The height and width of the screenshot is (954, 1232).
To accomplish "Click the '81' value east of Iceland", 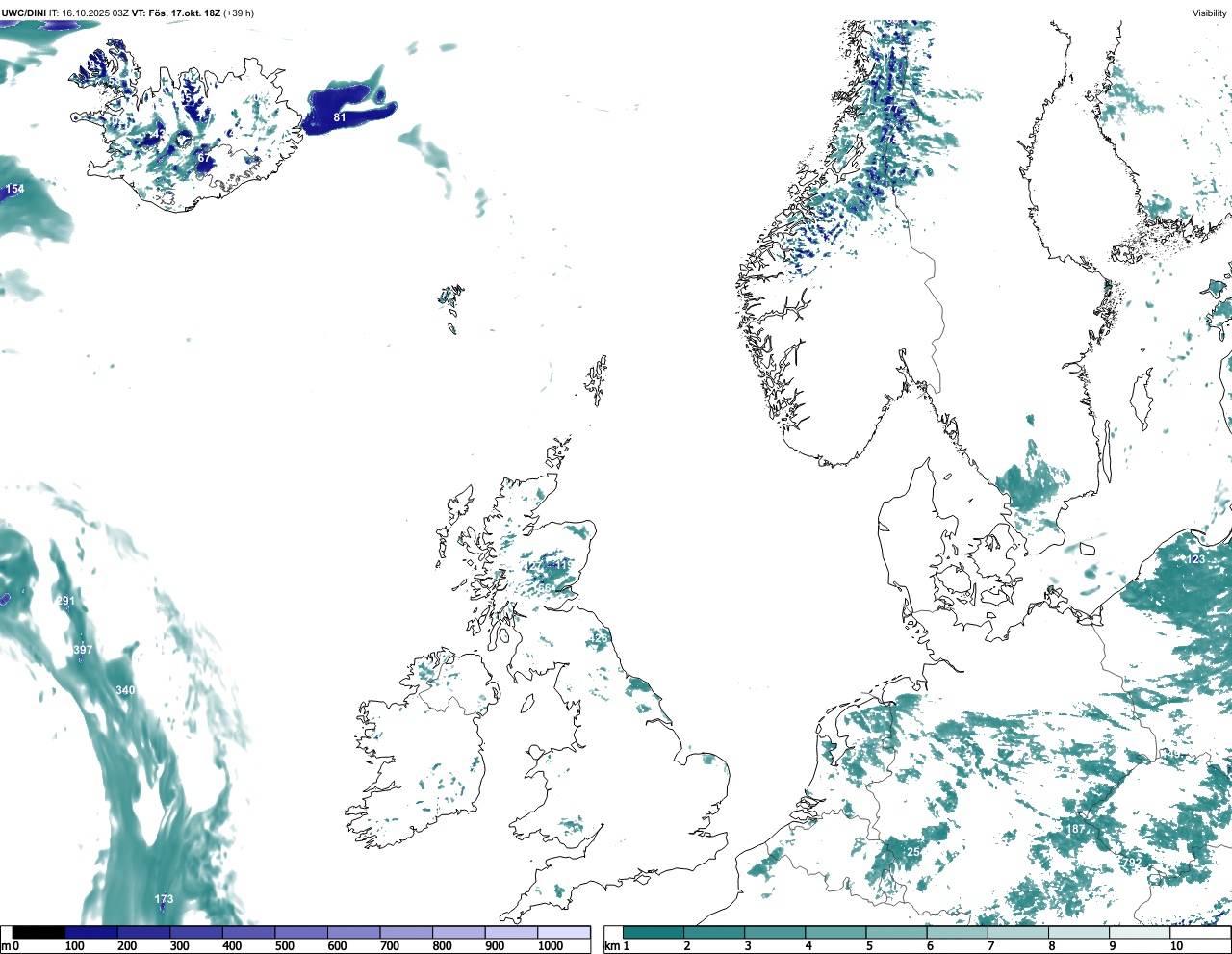I will point(340,117).
